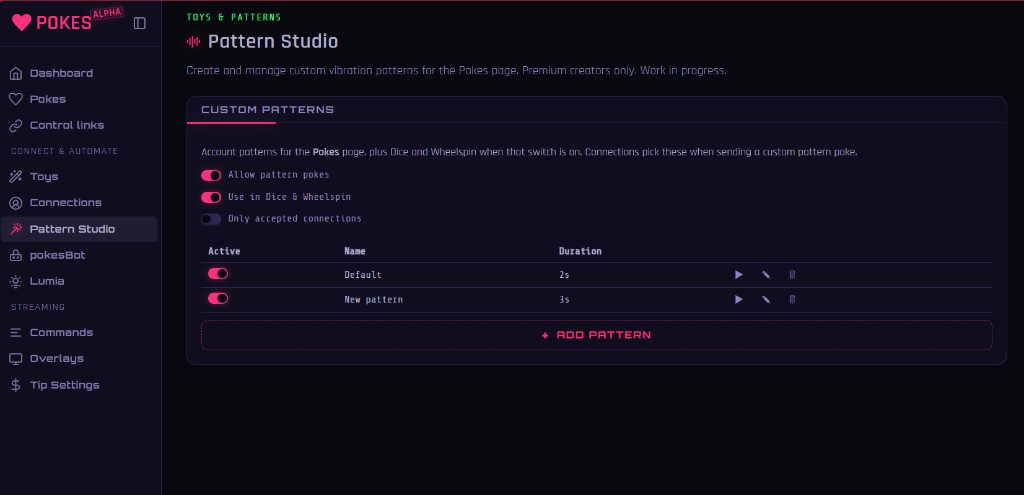Click the Toys wand icon

[x=16, y=176]
